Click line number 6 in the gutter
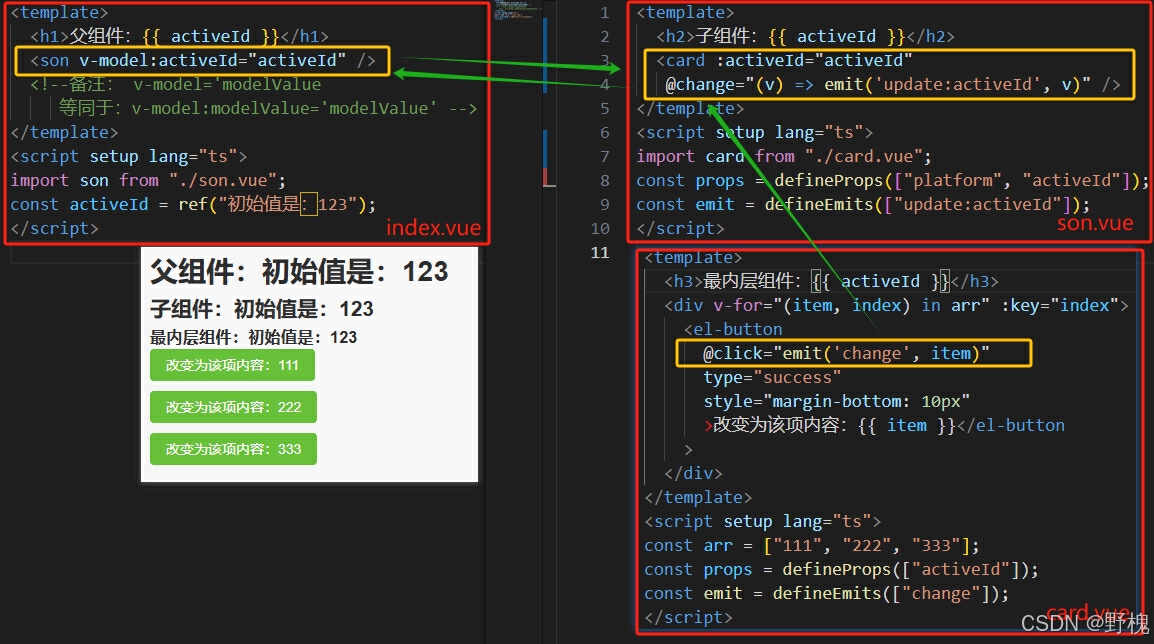 click(x=604, y=132)
